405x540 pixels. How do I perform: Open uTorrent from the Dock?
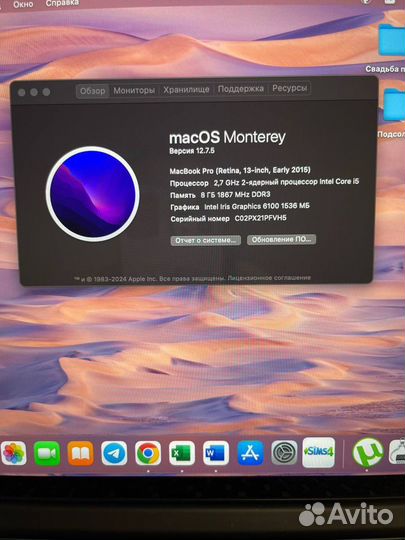(368, 453)
